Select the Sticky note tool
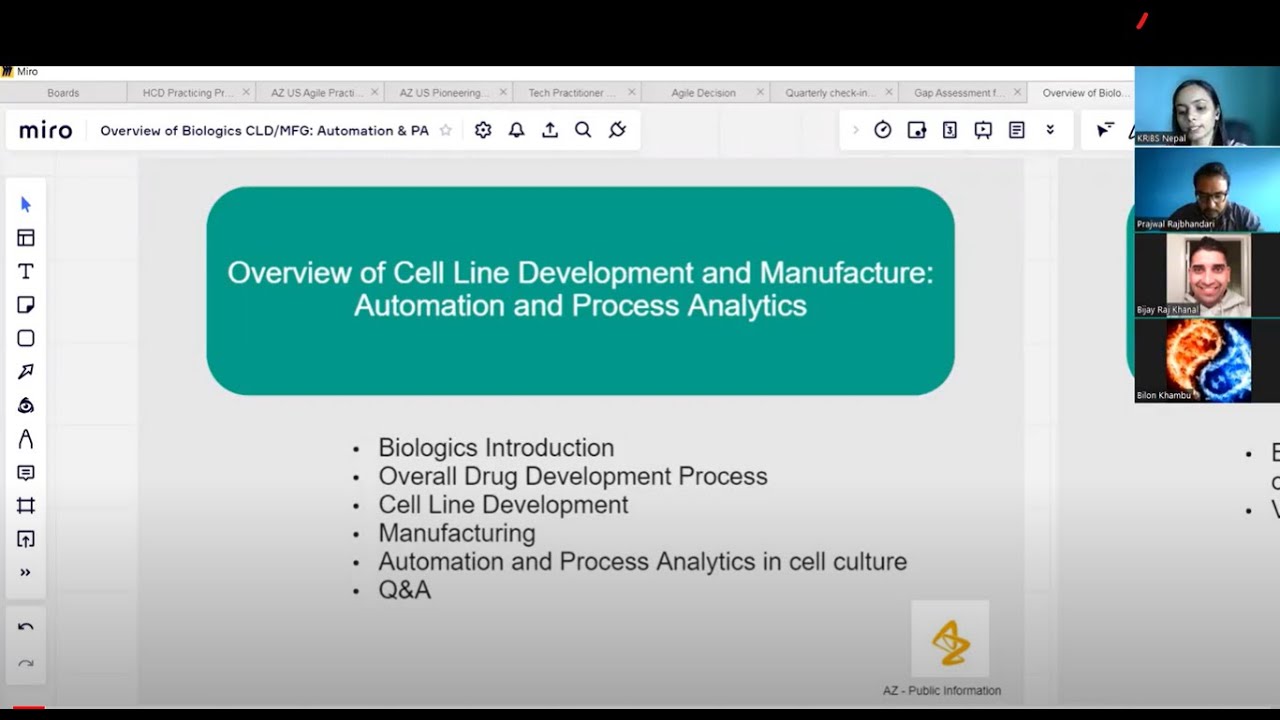 [26, 305]
